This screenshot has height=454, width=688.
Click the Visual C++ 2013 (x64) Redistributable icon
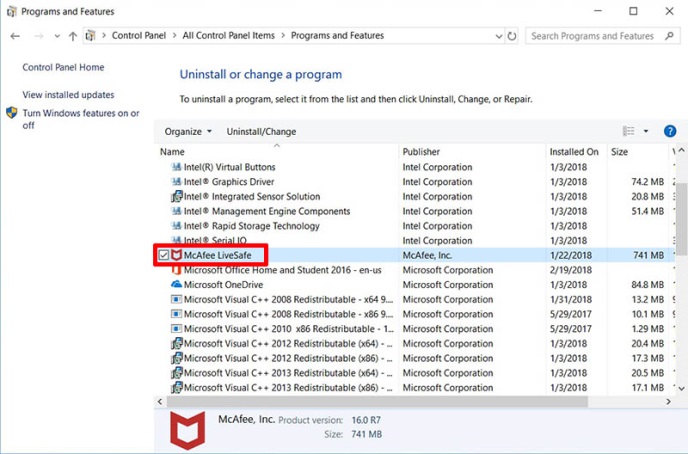[x=176, y=373]
